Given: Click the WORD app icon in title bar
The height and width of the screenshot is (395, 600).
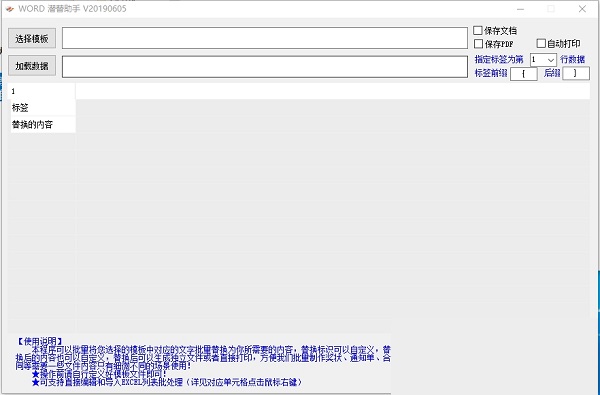Looking at the screenshot, I should (x=10, y=9).
